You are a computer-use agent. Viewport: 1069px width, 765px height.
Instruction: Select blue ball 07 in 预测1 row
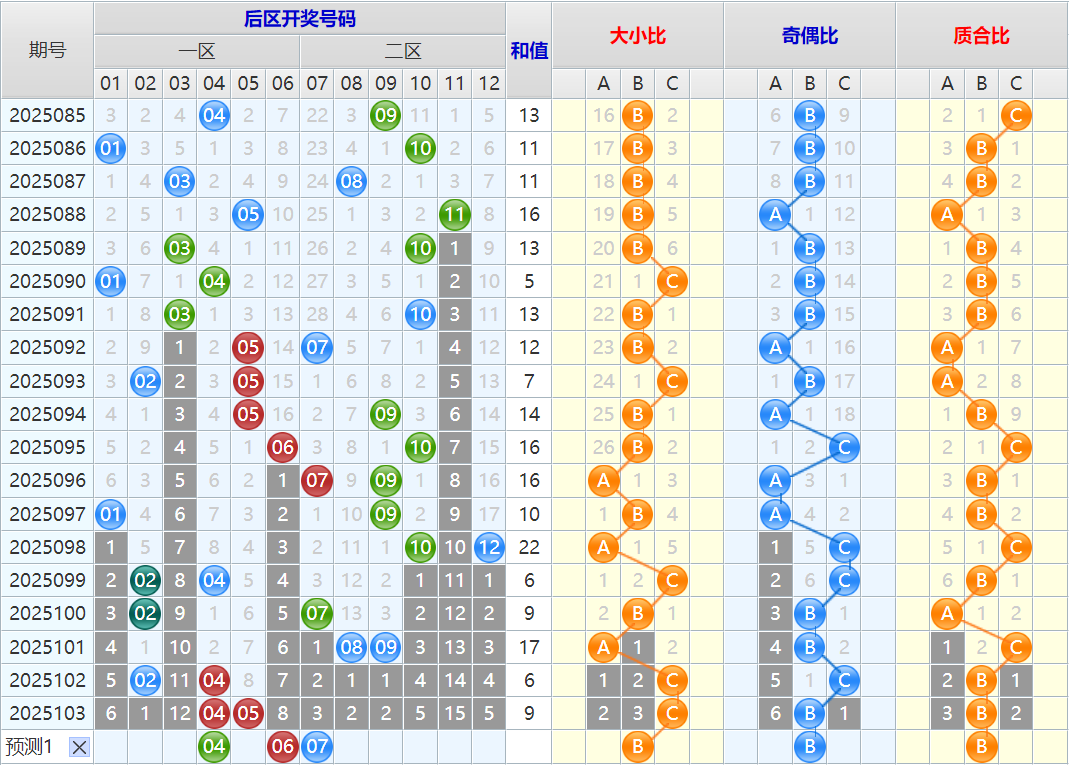(x=317, y=747)
